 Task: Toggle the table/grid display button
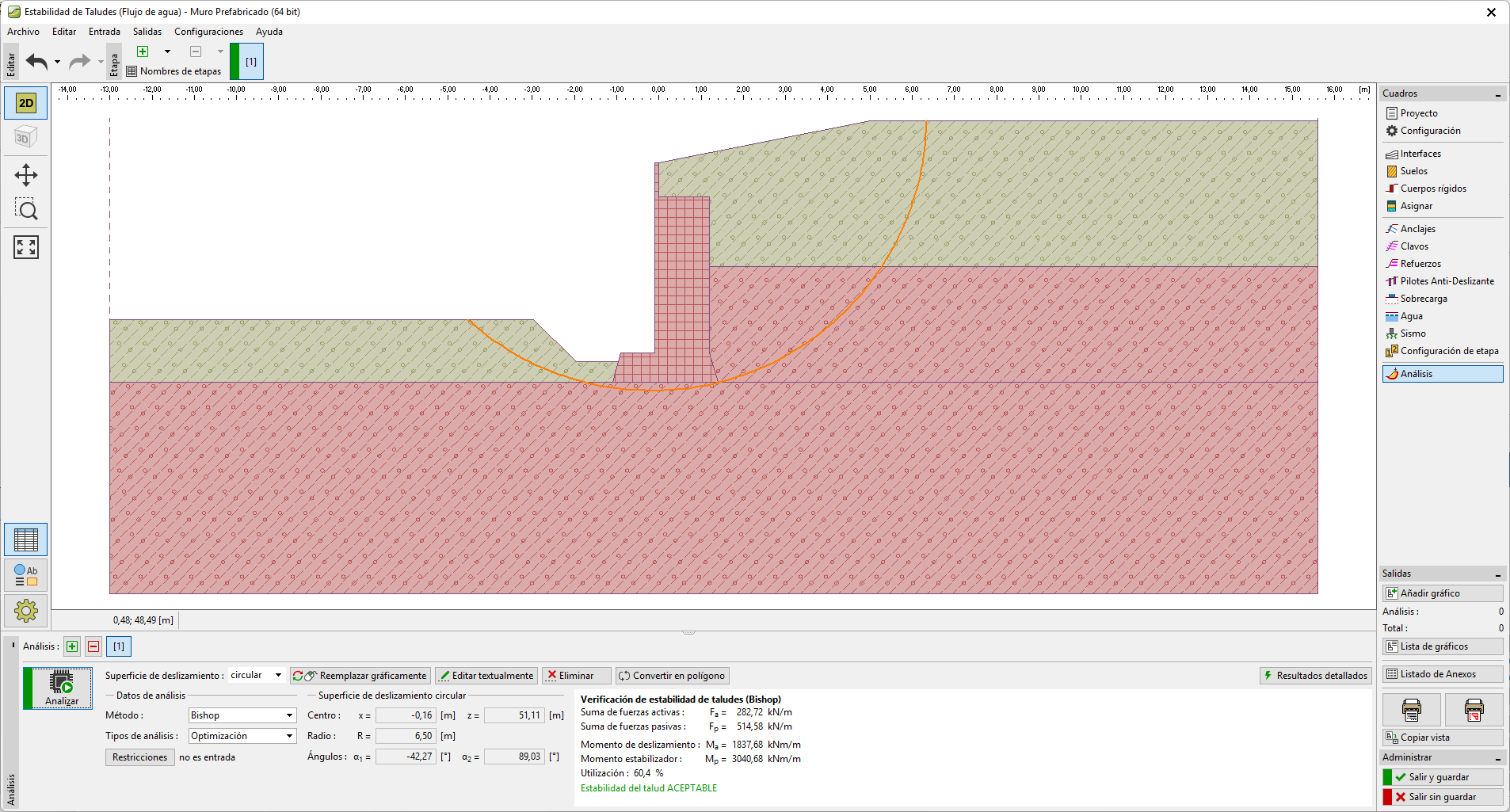coord(26,539)
